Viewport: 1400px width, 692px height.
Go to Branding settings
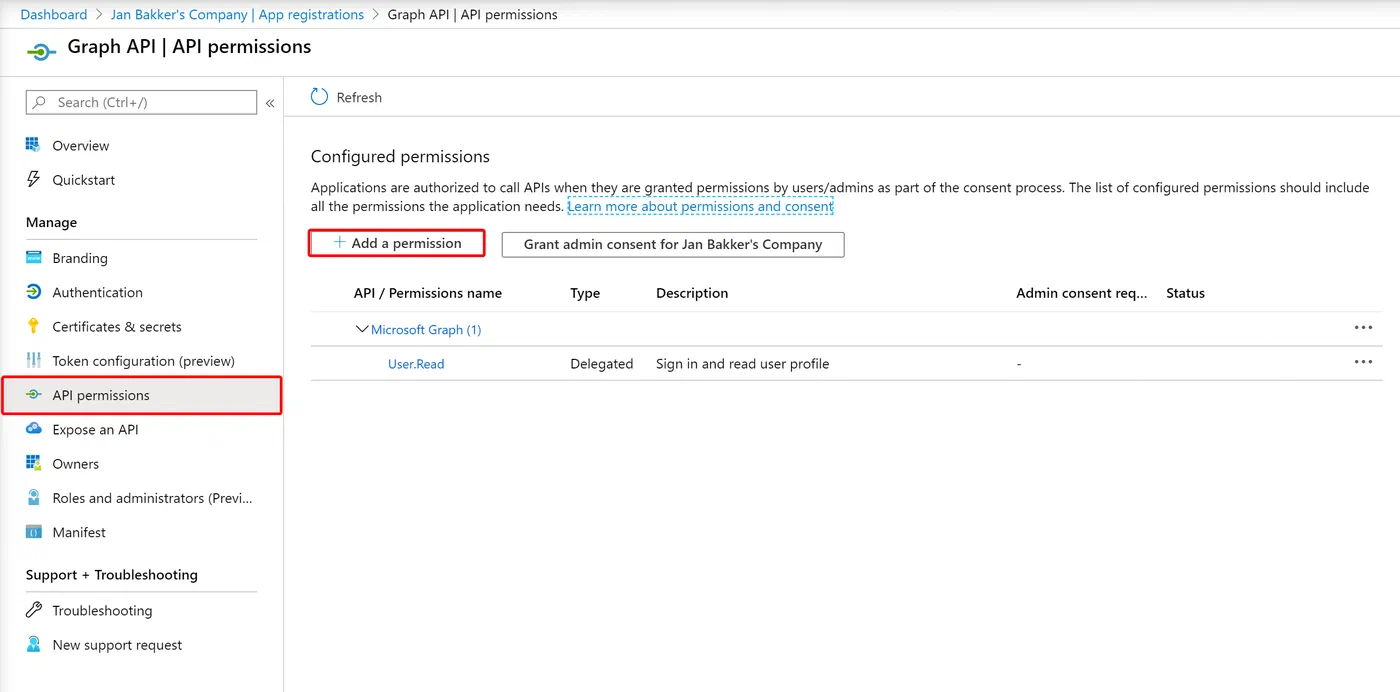coord(80,258)
